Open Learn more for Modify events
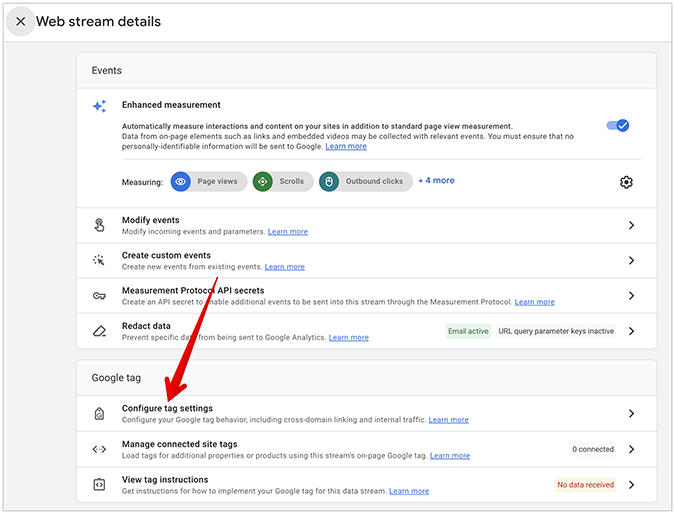Image resolution: width=675 pixels, height=514 pixels. click(x=288, y=232)
